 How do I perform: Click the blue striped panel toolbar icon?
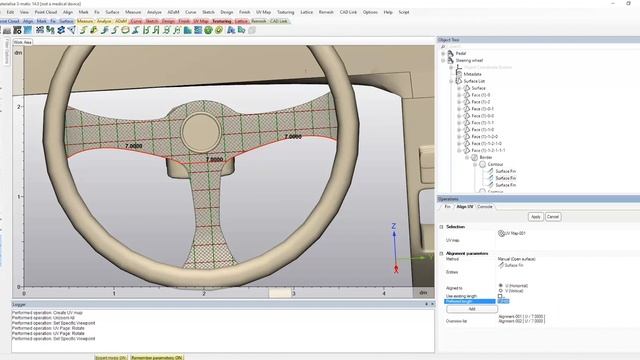[x=198, y=30]
